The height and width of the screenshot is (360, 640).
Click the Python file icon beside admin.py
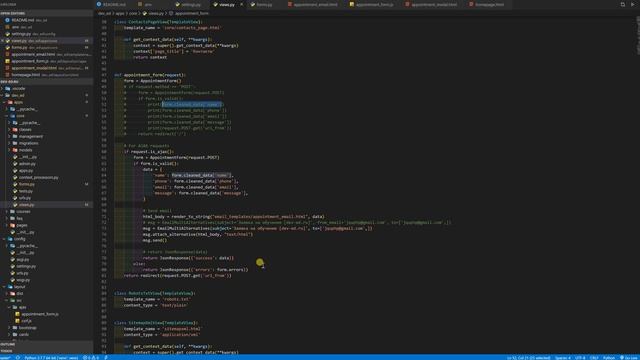point(15,164)
